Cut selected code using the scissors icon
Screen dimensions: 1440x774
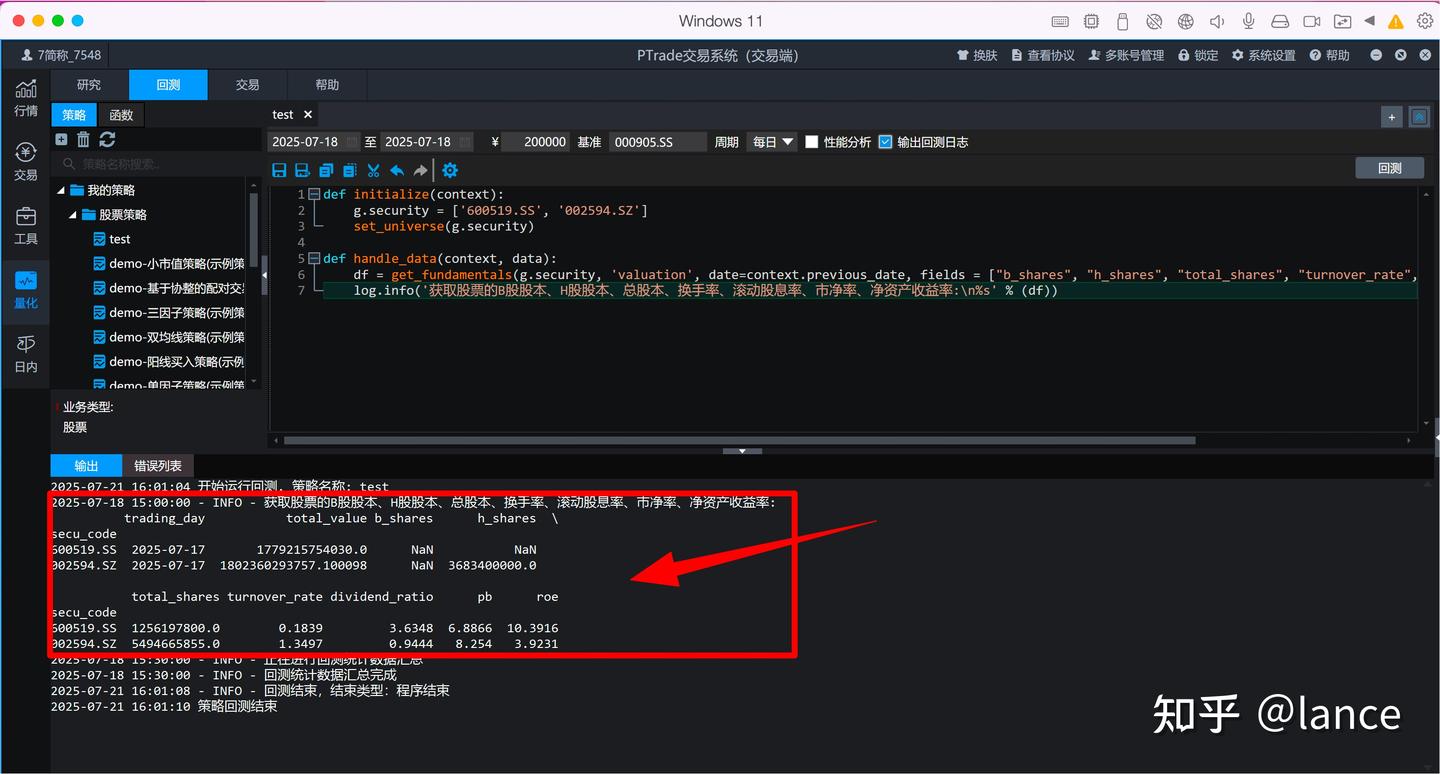[373, 170]
